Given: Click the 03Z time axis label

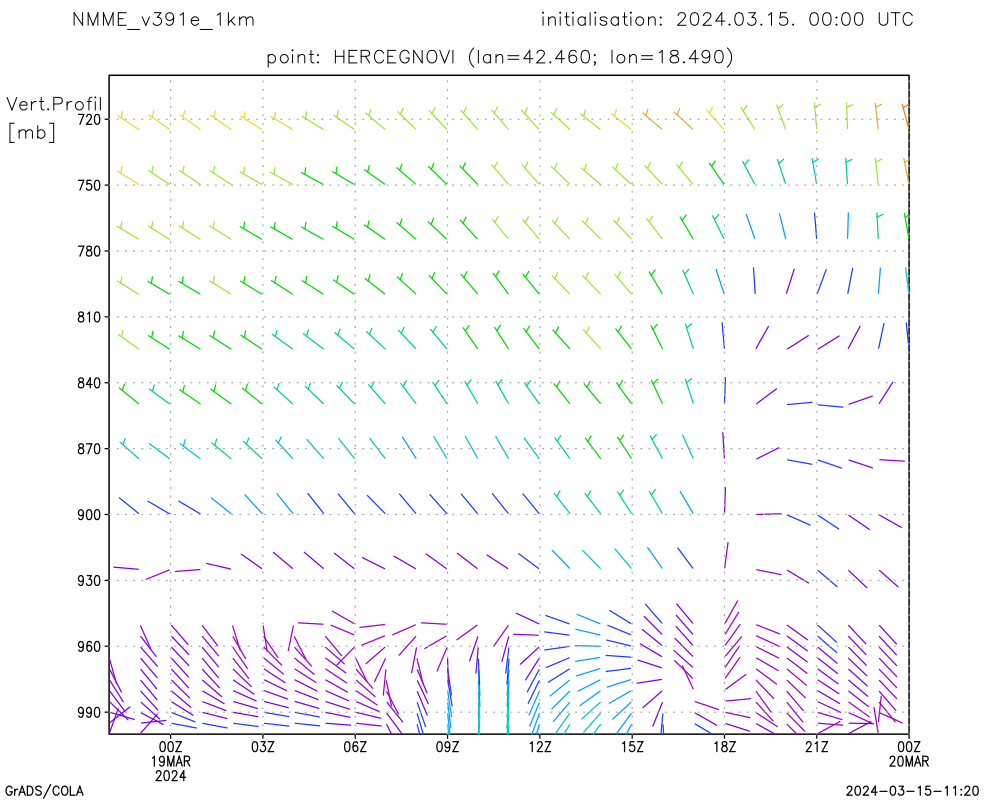Looking at the screenshot, I should [263, 747].
